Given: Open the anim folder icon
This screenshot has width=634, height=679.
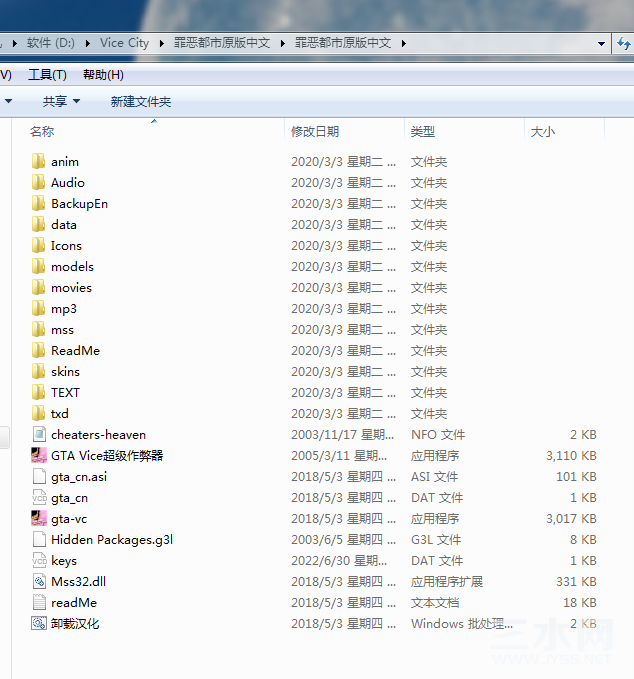Looking at the screenshot, I should pos(39,162).
